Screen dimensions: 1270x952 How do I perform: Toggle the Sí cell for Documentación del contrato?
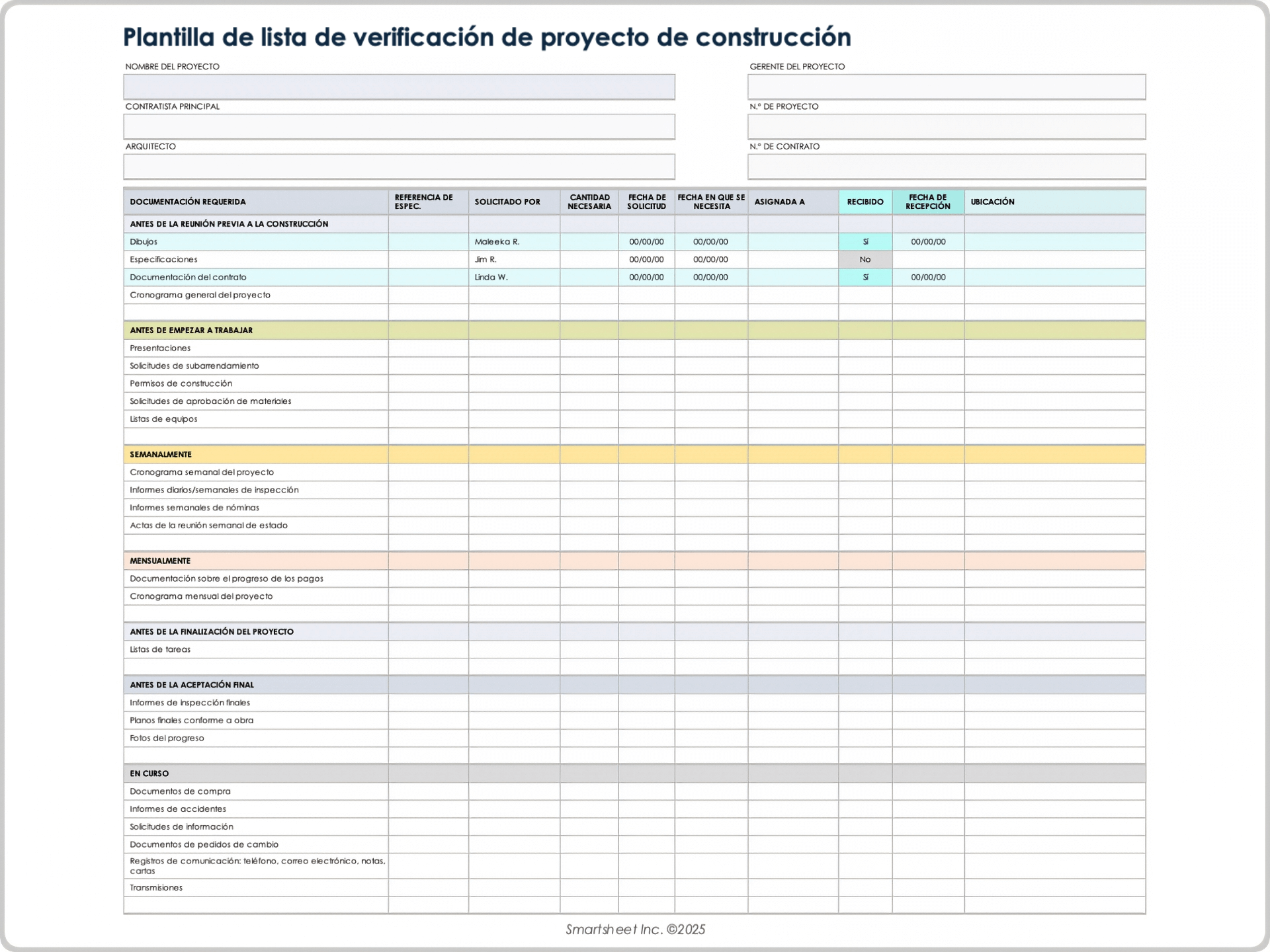pos(865,277)
